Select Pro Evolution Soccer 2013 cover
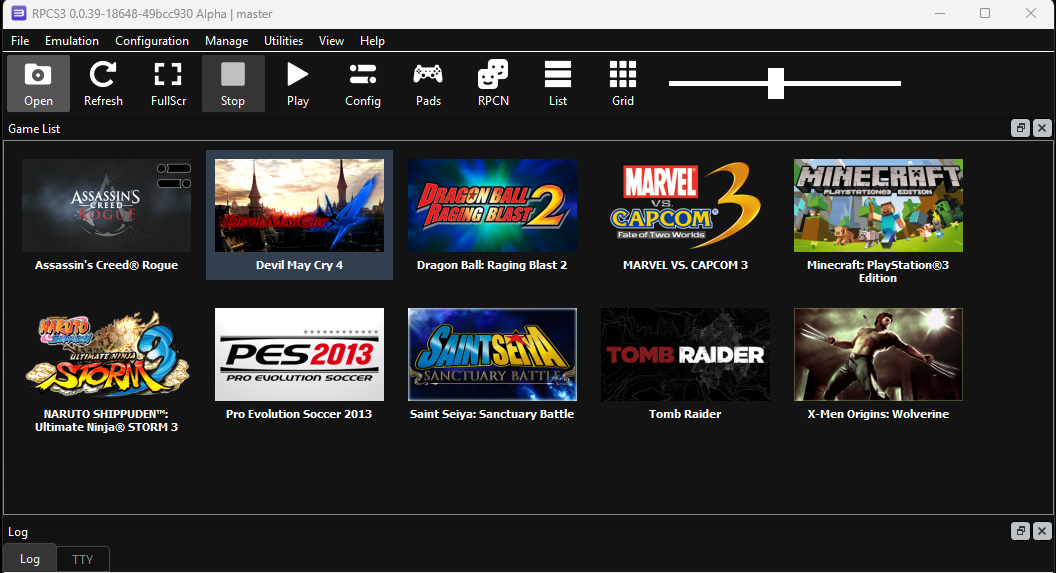The width and height of the screenshot is (1056, 573). tap(299, 354)
